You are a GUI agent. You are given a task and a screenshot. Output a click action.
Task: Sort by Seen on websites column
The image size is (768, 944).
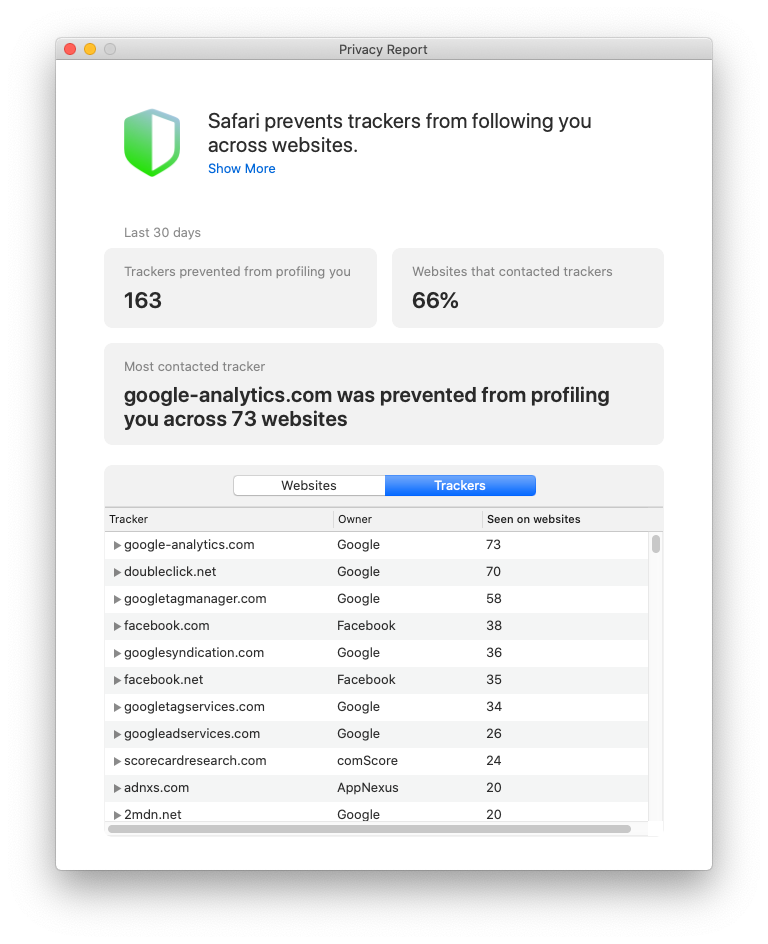tap(565, 520)
